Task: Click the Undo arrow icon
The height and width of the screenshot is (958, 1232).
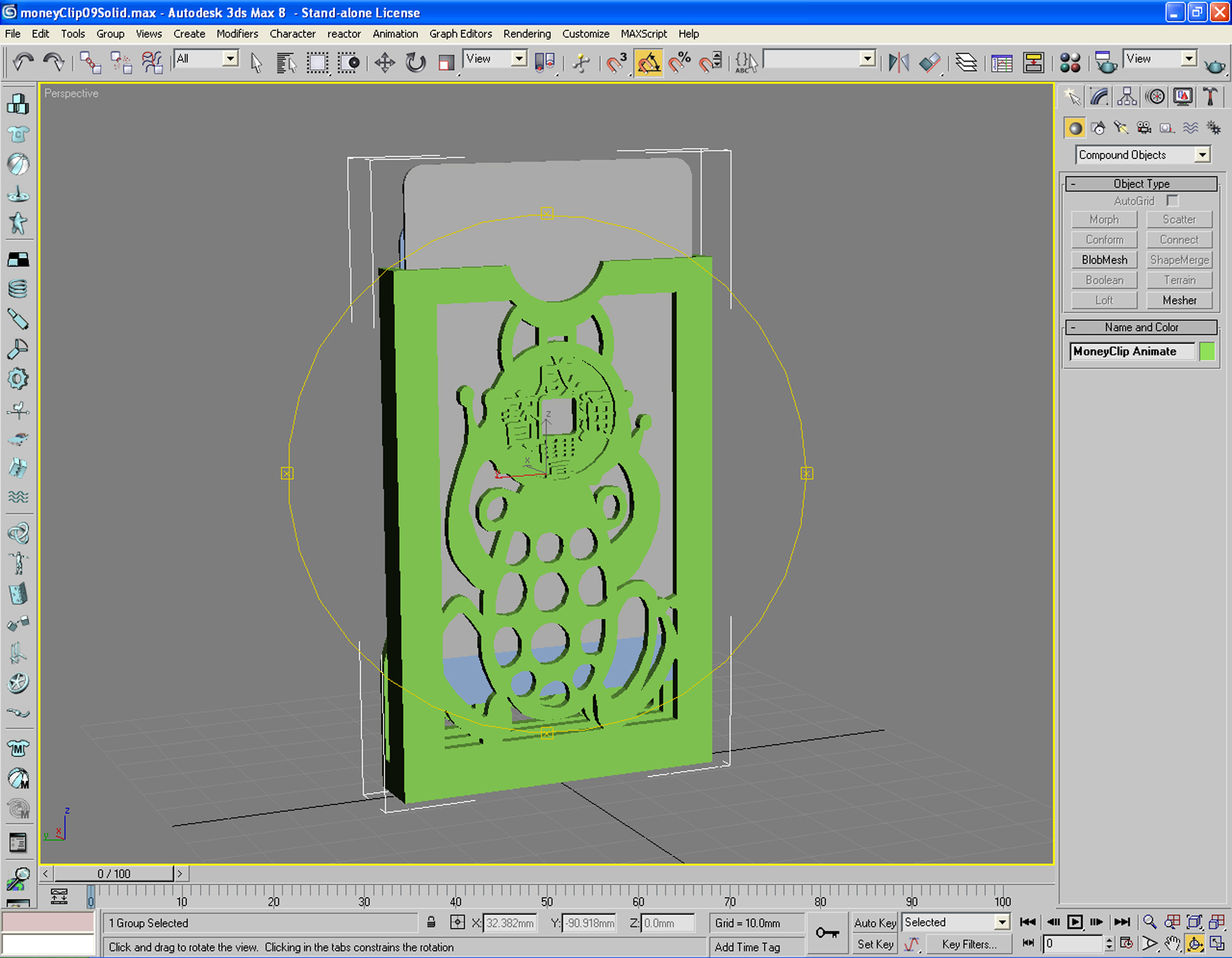Action: (22, 63)
